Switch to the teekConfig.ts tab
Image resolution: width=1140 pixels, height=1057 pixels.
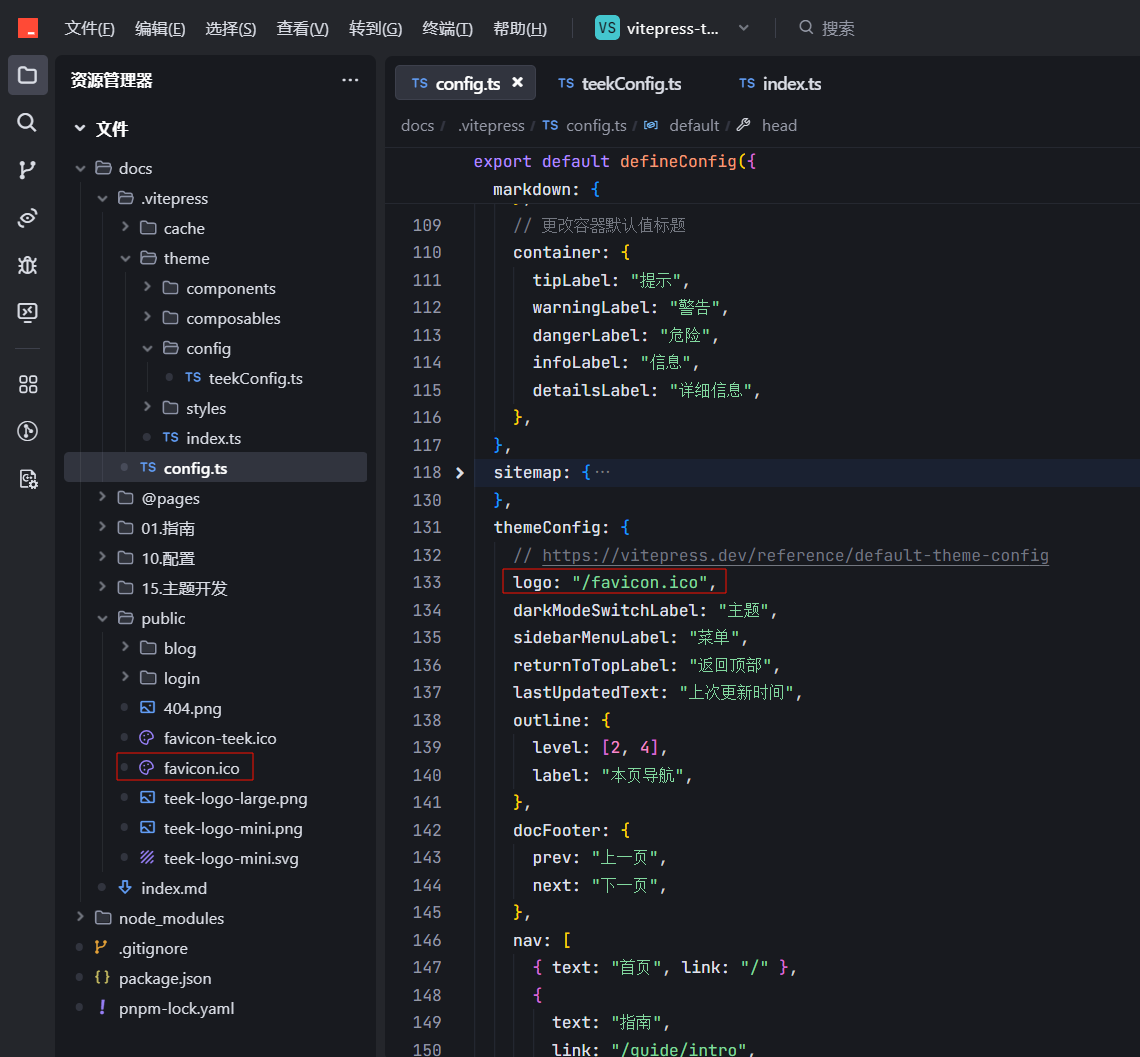[619, 83]
